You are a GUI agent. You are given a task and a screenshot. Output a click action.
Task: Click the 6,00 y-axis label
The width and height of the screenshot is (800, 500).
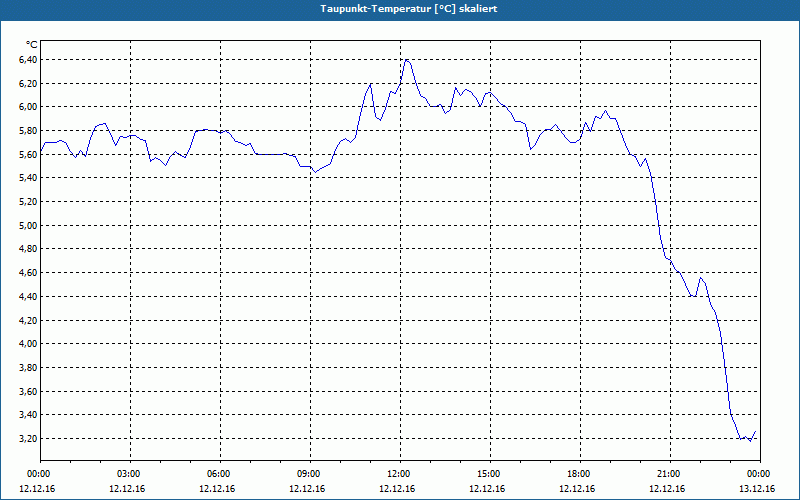click(29, 107)
